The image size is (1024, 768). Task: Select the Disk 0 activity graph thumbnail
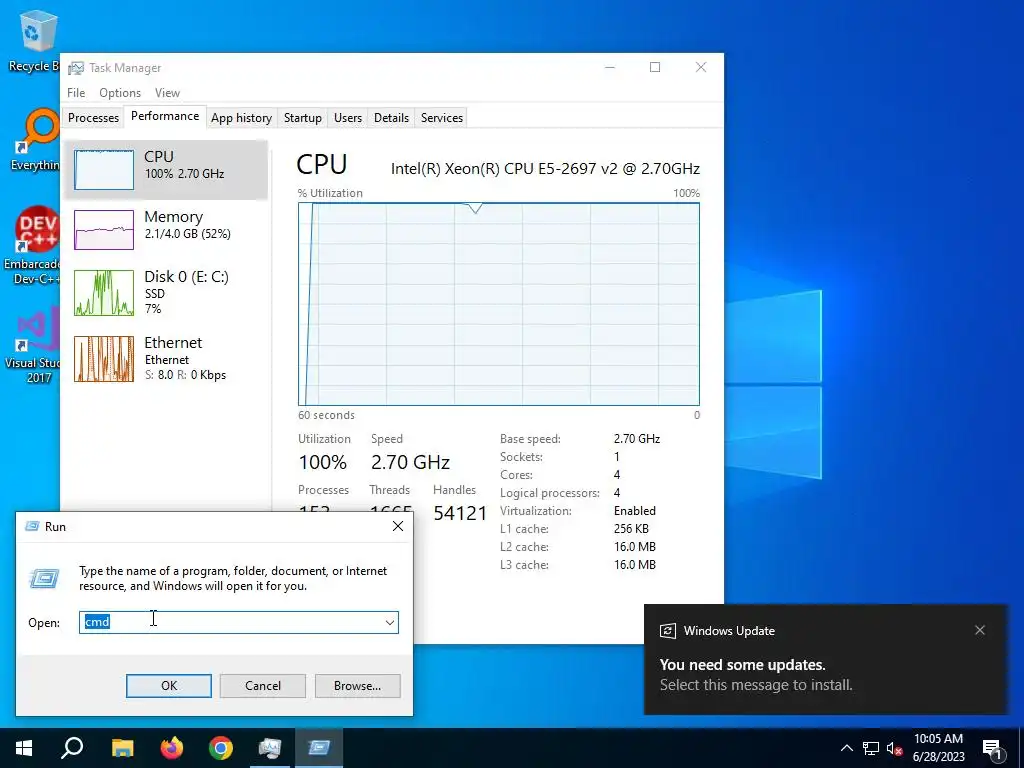[104, 293]
